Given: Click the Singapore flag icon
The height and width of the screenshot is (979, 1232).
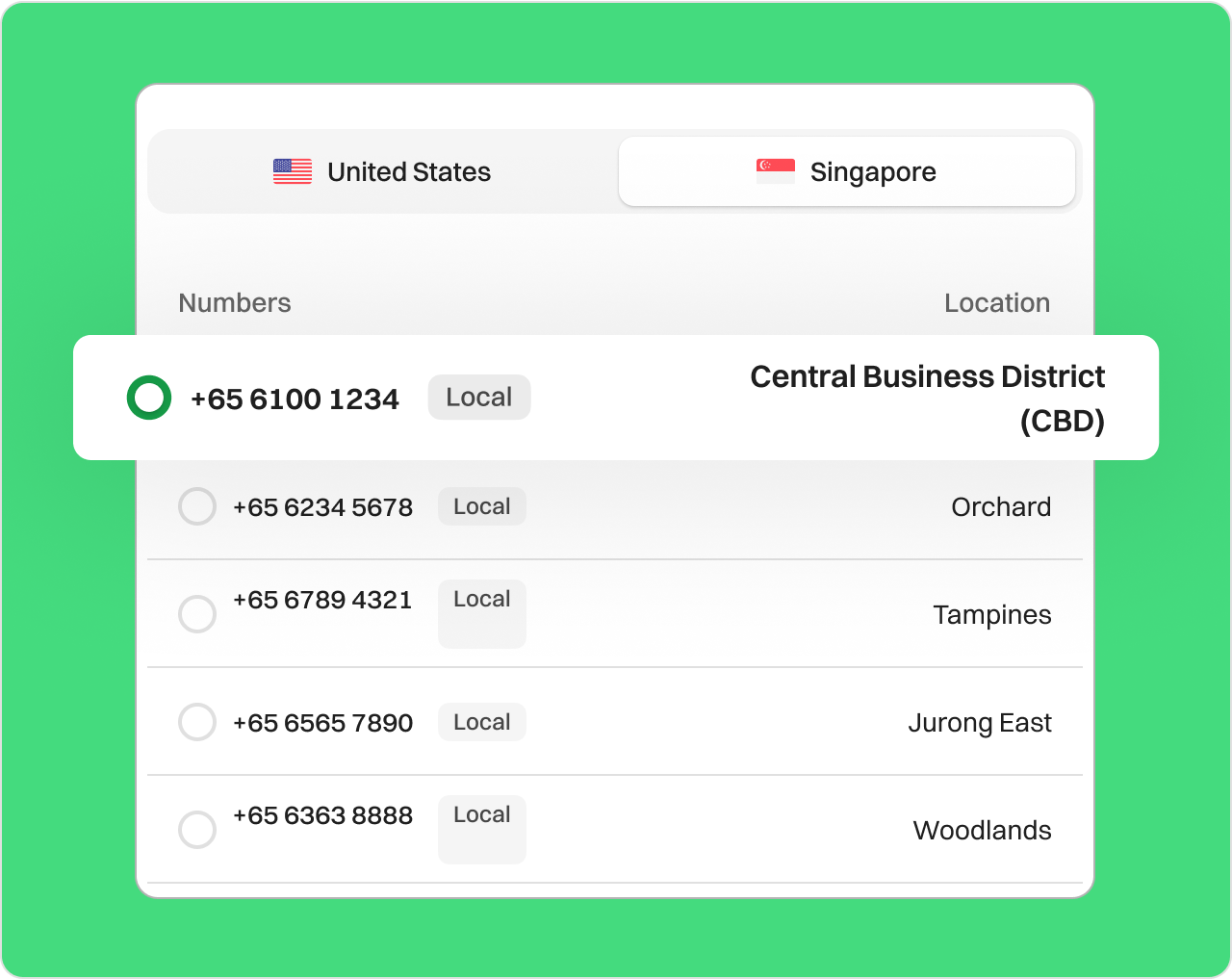Looking at the screenshot, I should click(x=775, y=171).
